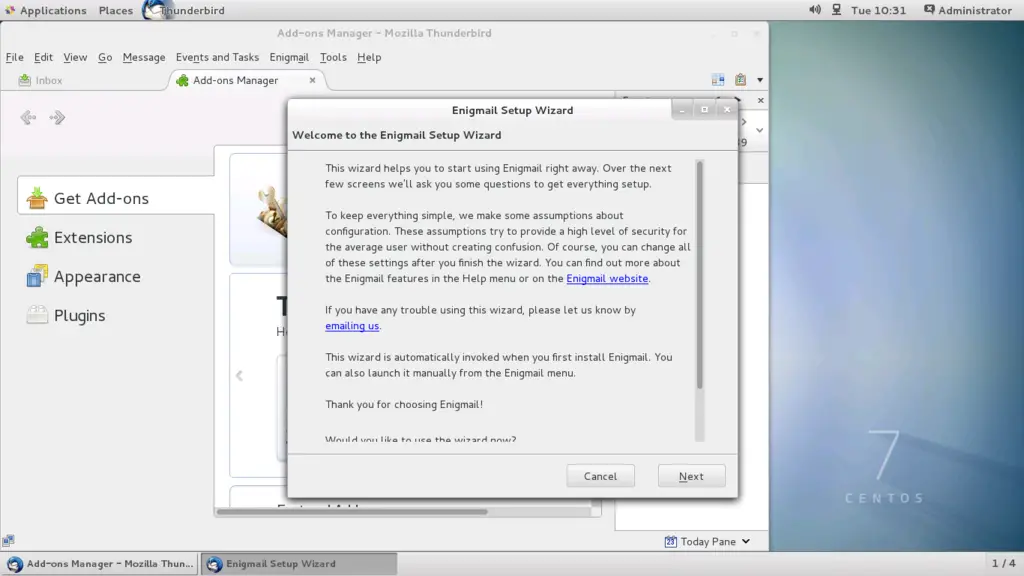Go back in Add-ons Manager with left arrow

[x=27, y=118]
